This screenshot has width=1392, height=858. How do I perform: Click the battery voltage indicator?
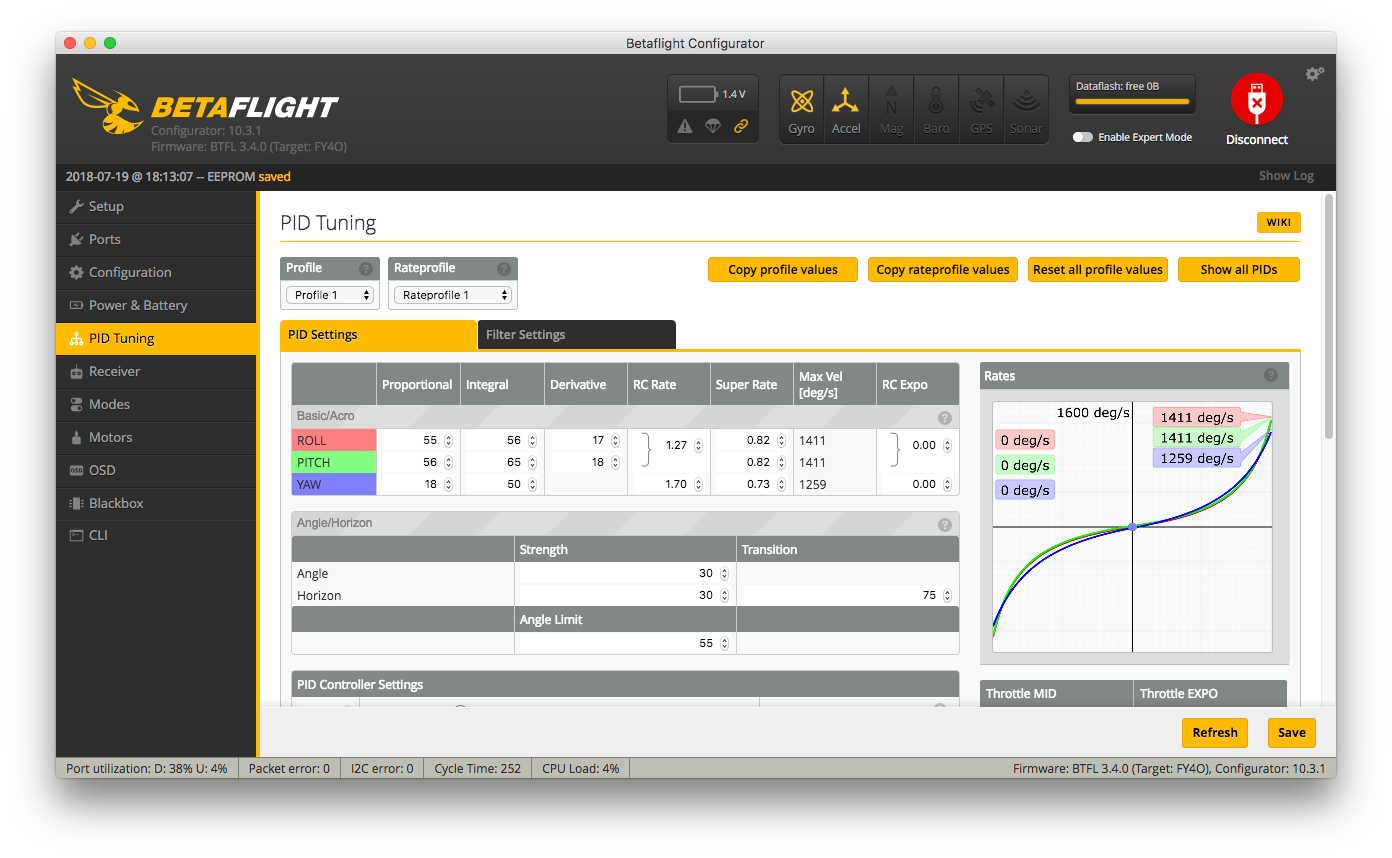[x=712, y=94]
